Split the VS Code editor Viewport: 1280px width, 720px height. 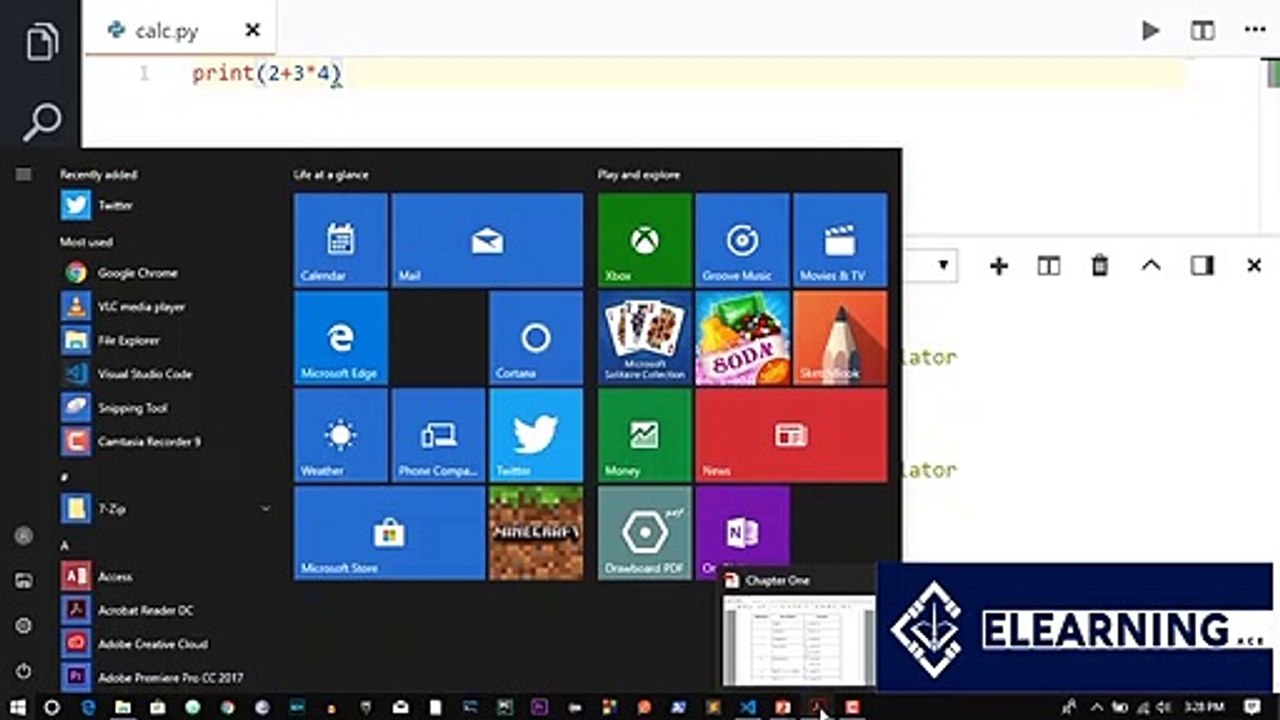point(1202,31)
